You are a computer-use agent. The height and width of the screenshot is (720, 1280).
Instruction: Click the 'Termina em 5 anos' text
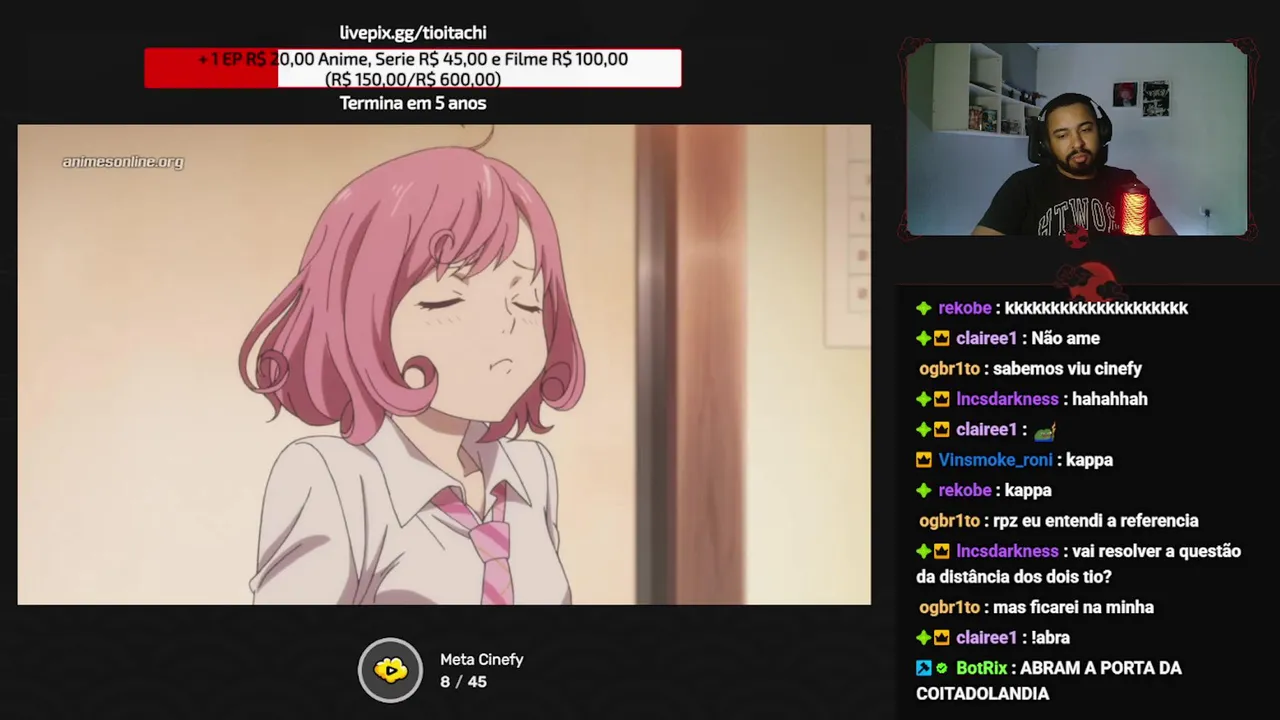[x=413, y=103]
